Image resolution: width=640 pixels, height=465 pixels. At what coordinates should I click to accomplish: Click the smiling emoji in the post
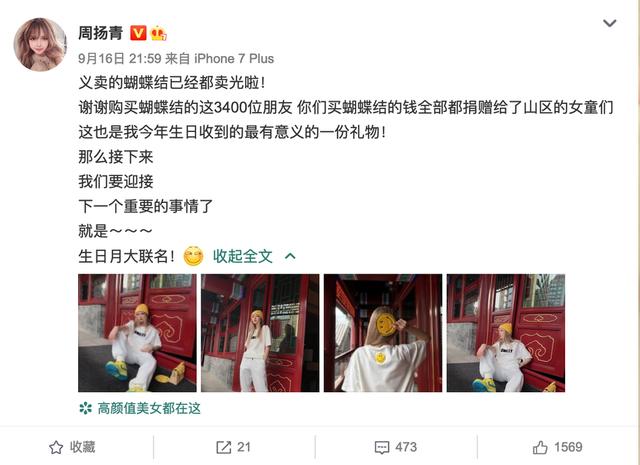(193, 256)
